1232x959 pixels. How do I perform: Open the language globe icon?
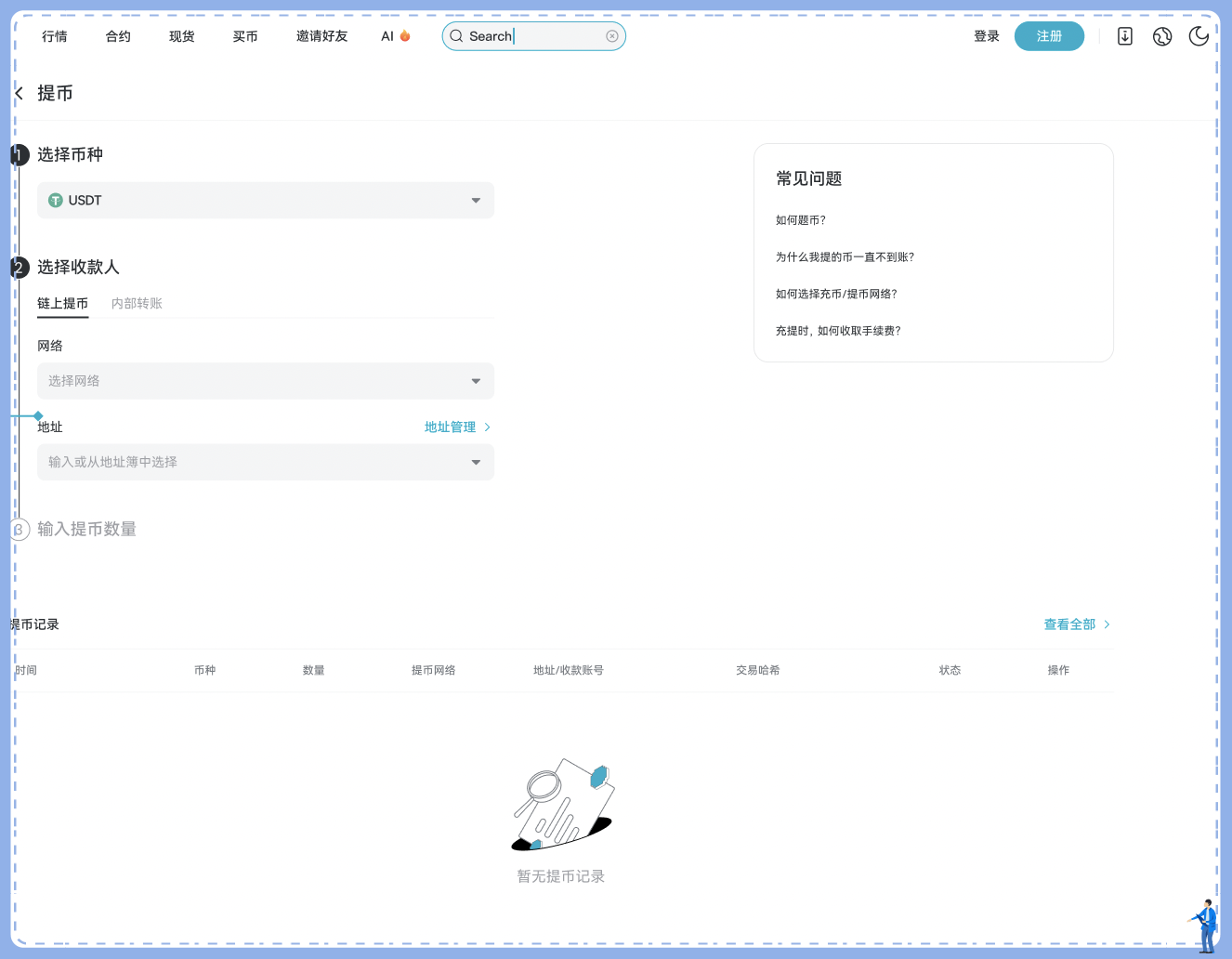(1161, 36)
